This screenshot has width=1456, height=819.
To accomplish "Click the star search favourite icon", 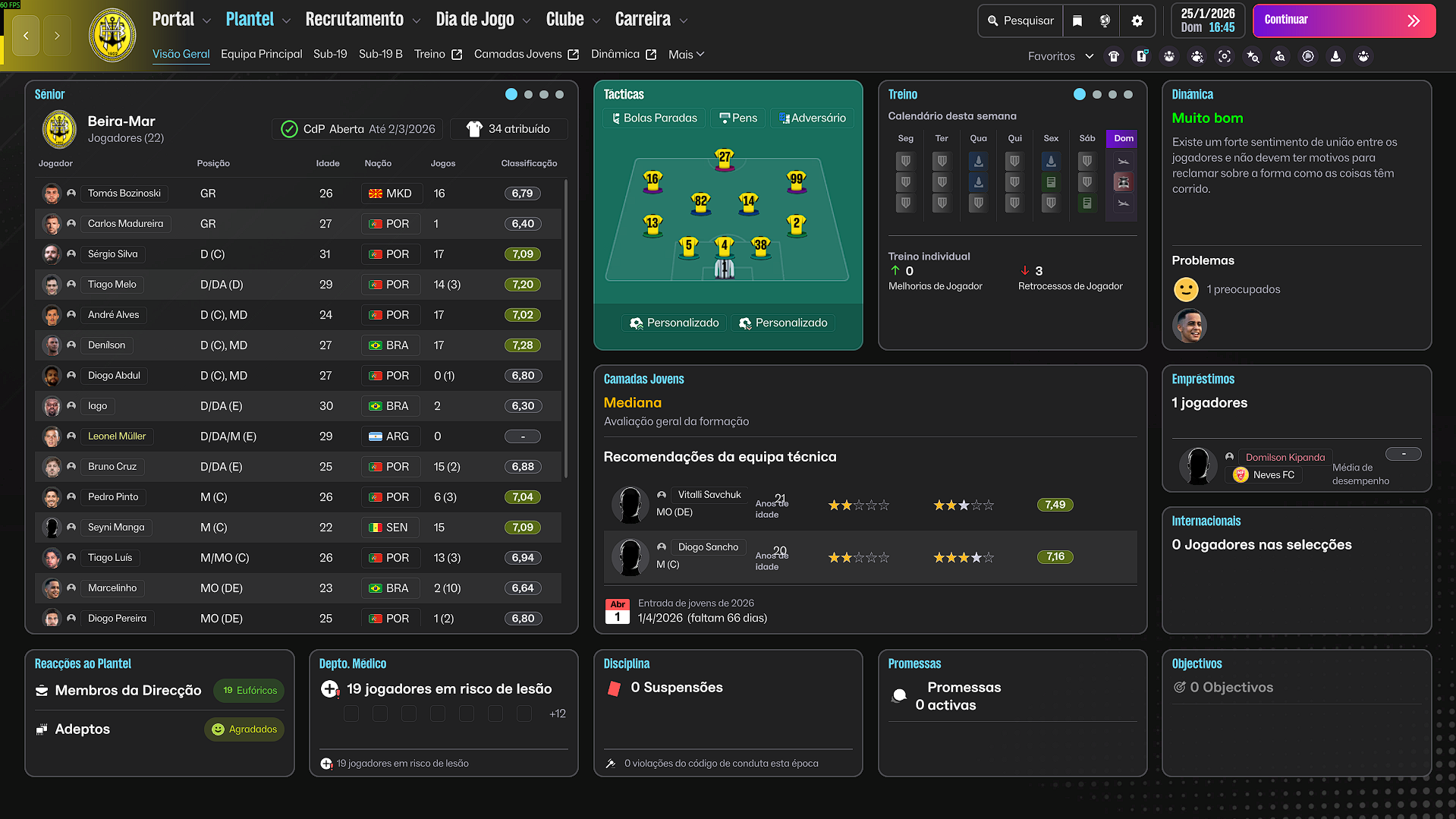I will pos(1253,56).
